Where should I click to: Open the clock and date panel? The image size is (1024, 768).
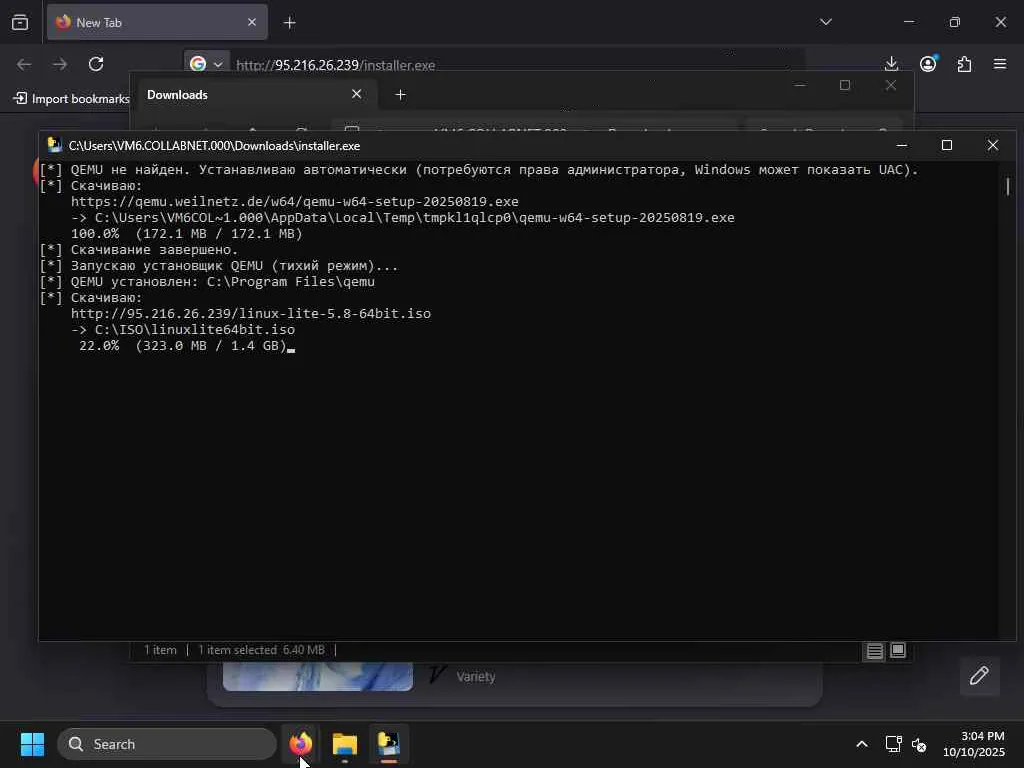tap(974, 744)
